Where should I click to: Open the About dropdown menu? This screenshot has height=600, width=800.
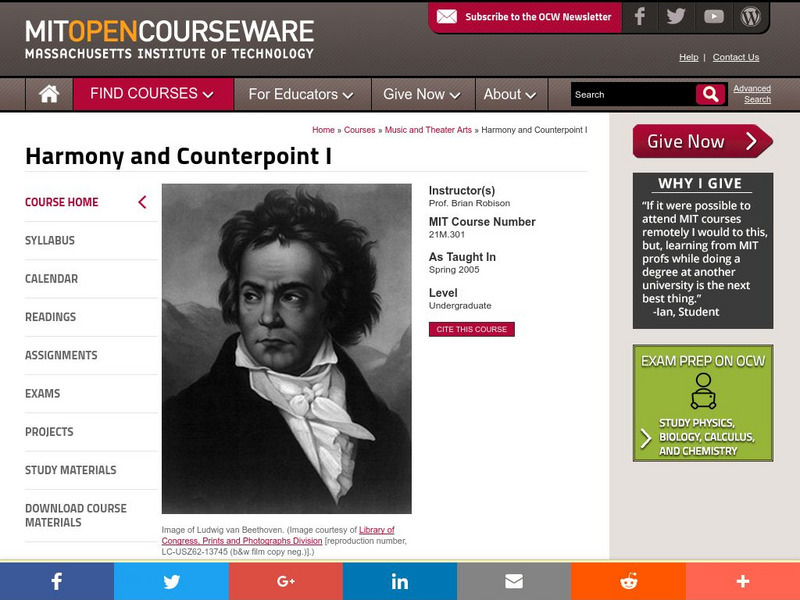[x=511, y=94]
